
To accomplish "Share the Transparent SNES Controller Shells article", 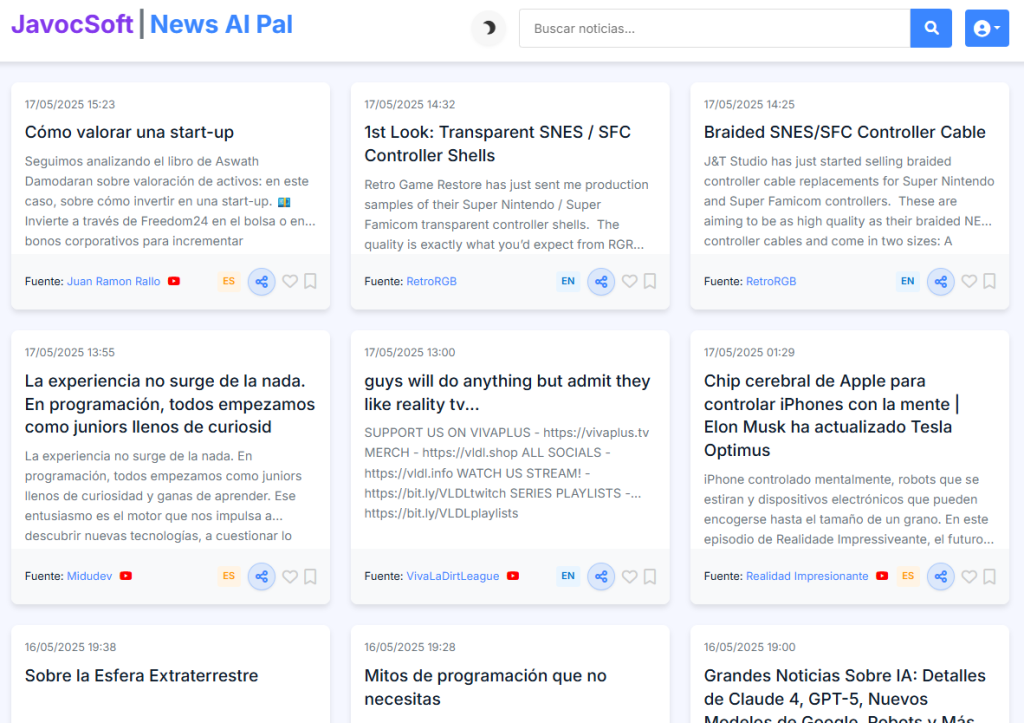I will point(601,281).
